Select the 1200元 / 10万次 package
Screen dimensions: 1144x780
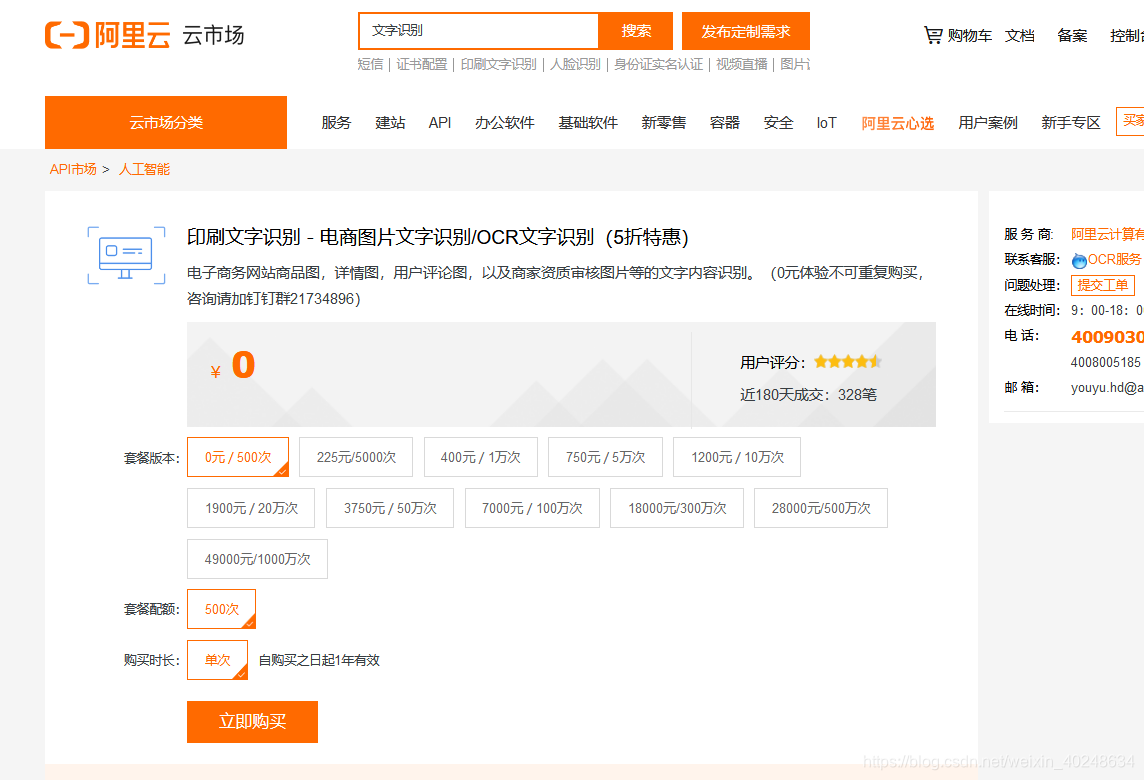[x=737, y=457]
